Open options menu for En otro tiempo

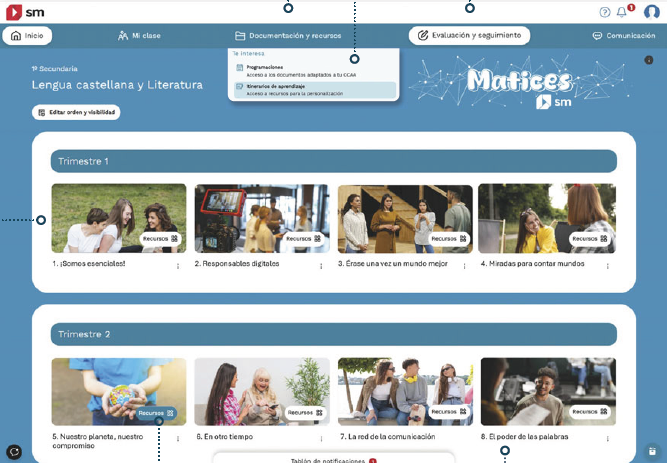(321, 438)
